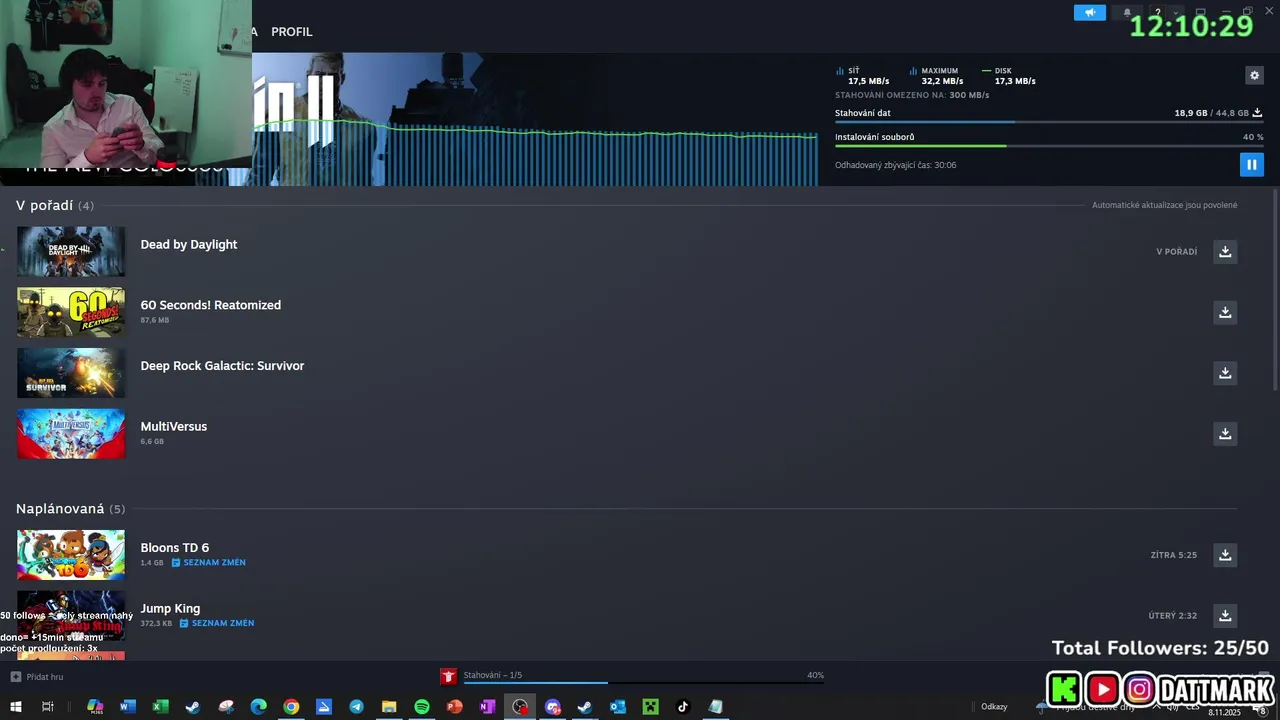Image resolution: width=1280 pixels, height=720 pixels.
Task: Pause the current Steam download
Action: (x=1251, y=164)
